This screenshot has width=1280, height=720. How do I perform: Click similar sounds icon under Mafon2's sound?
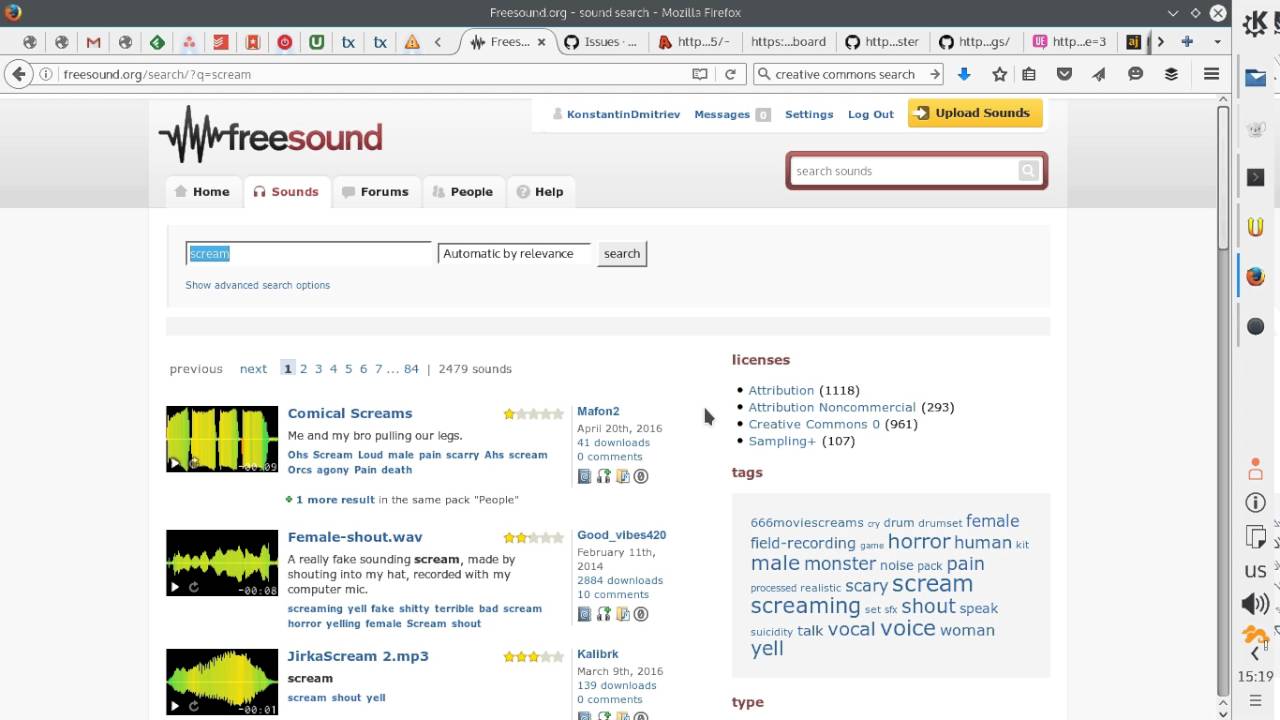(x=585, y=476)
